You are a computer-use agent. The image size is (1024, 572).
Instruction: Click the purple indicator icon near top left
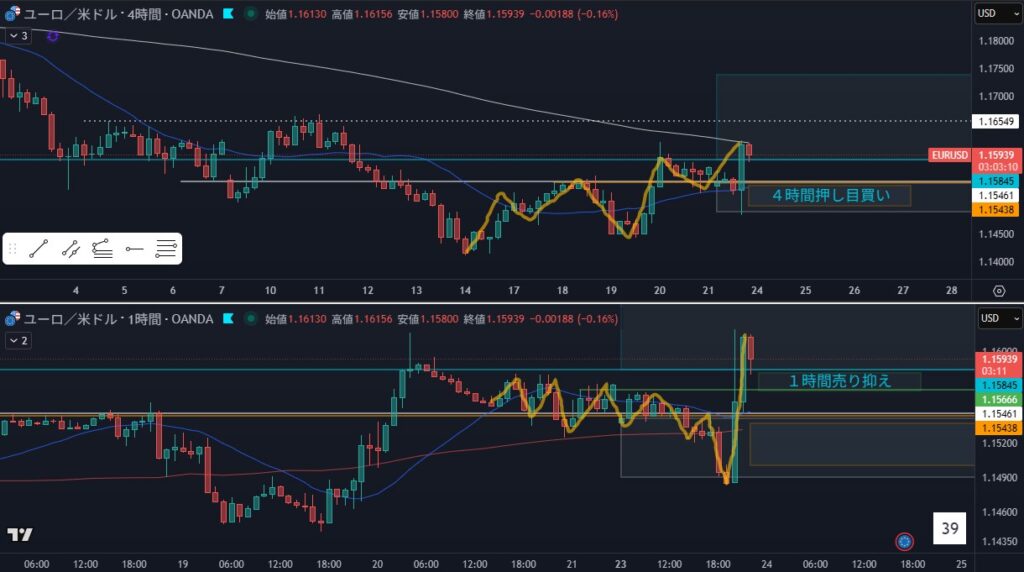(52, 35)
